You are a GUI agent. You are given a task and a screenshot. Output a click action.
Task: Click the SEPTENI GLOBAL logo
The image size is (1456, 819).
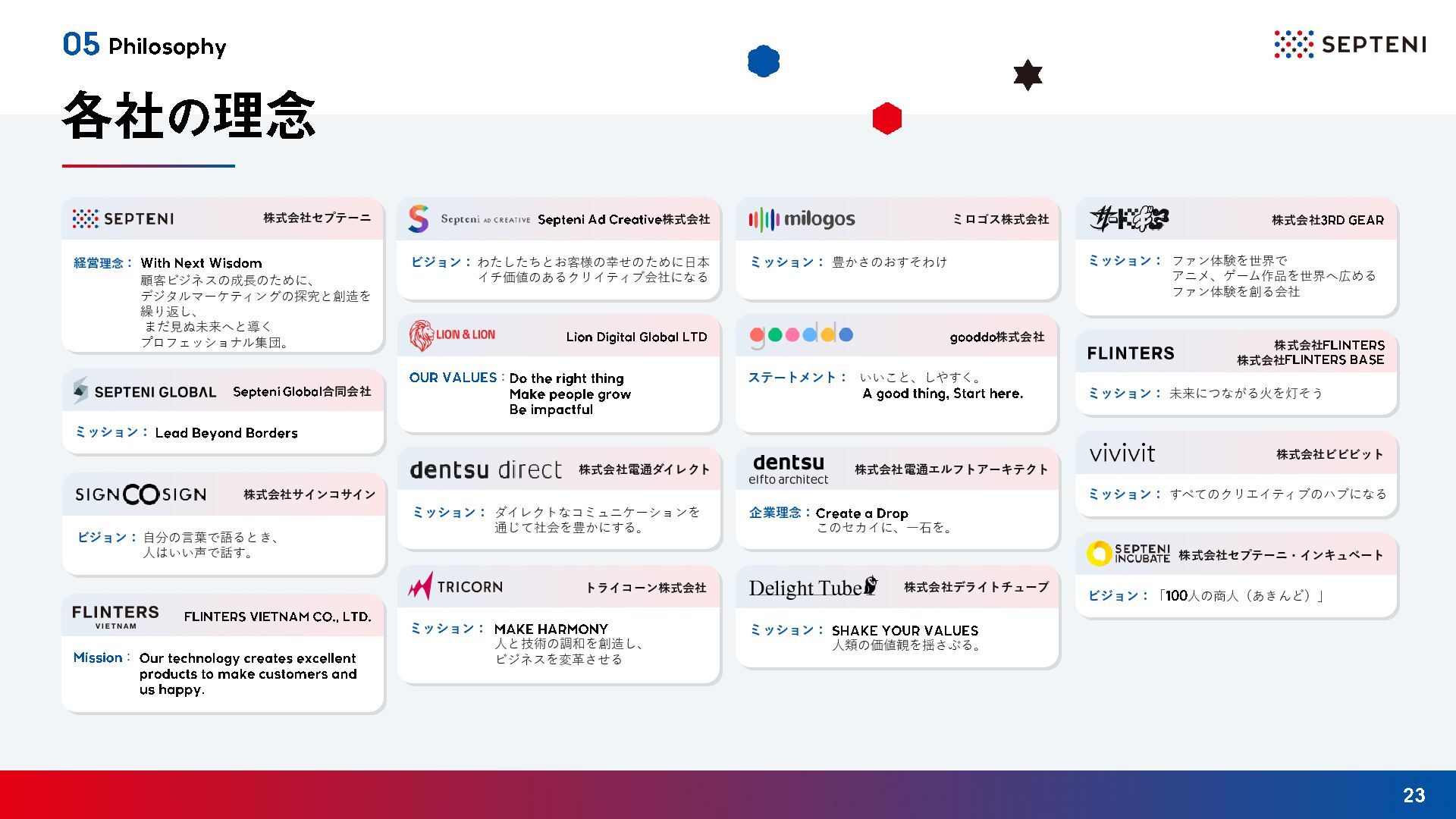pyautogui.click(x=144, y=391)
